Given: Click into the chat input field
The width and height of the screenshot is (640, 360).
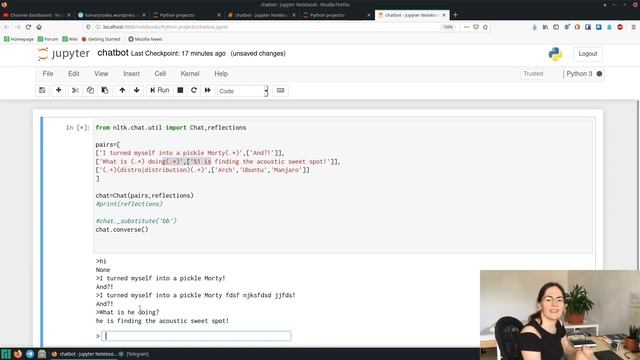Looking at the screenshot, I should (196, 336).
